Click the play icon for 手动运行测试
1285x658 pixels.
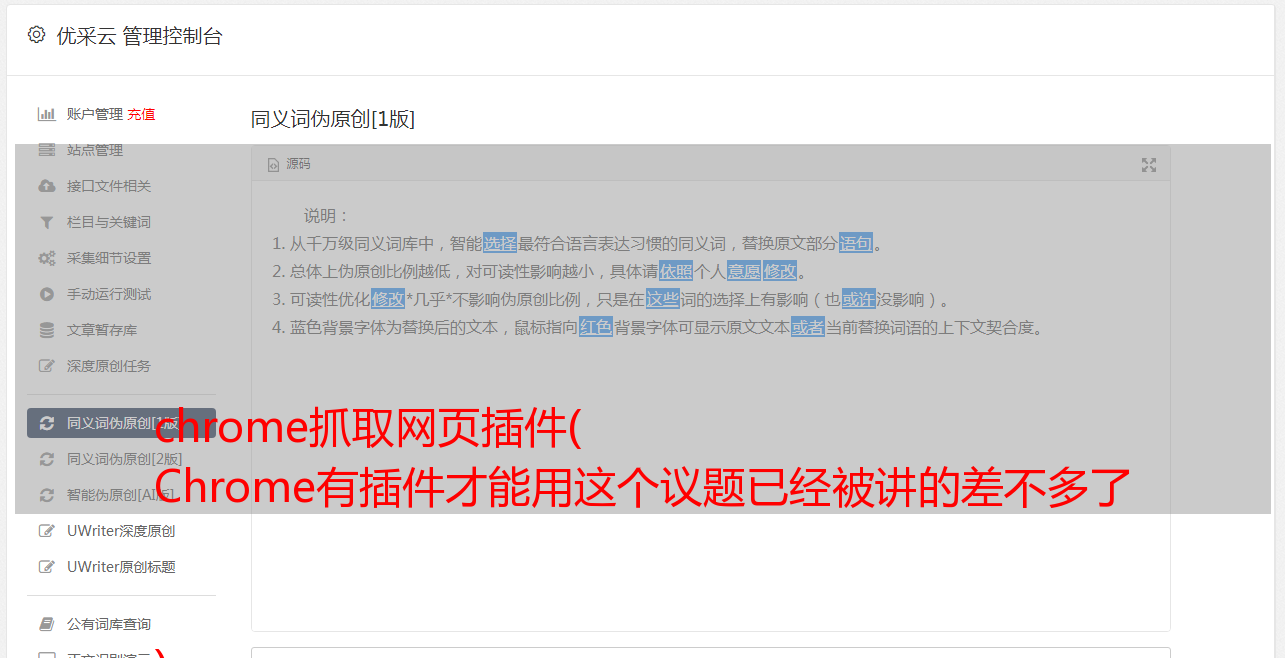click(x=46, y=294)
